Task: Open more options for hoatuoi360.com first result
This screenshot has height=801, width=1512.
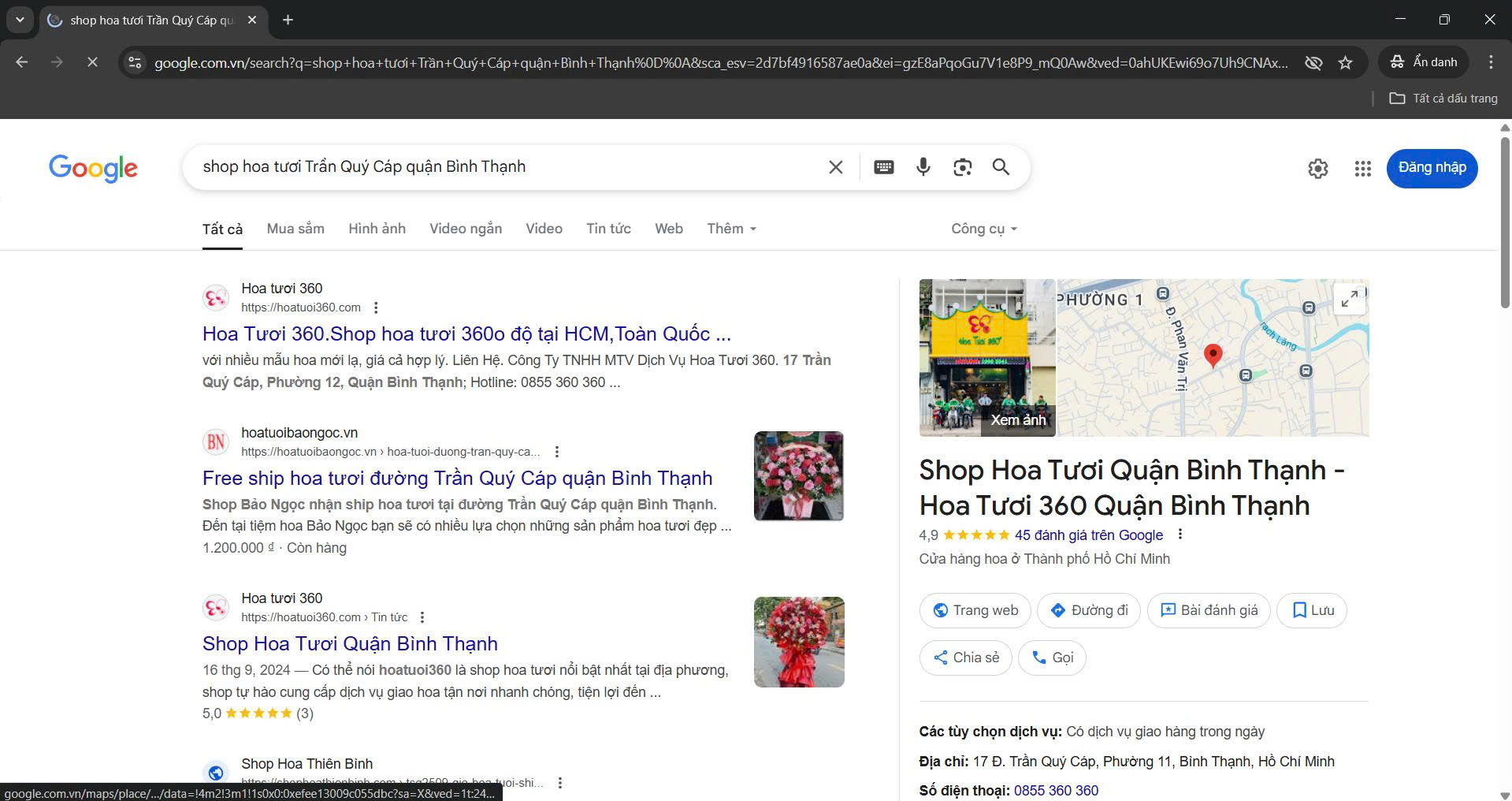Action: (376, 307)
